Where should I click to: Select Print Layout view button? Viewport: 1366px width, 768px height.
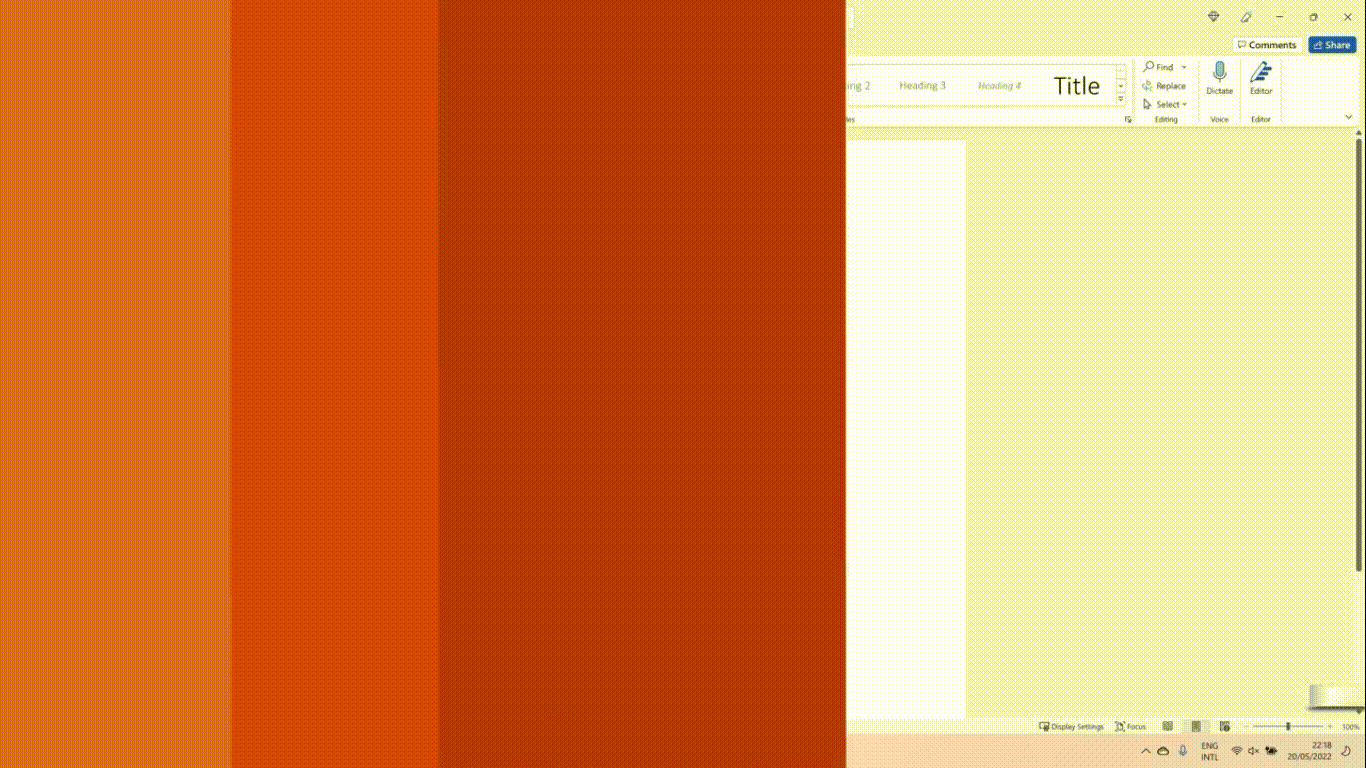click(x=1195, y=726)
